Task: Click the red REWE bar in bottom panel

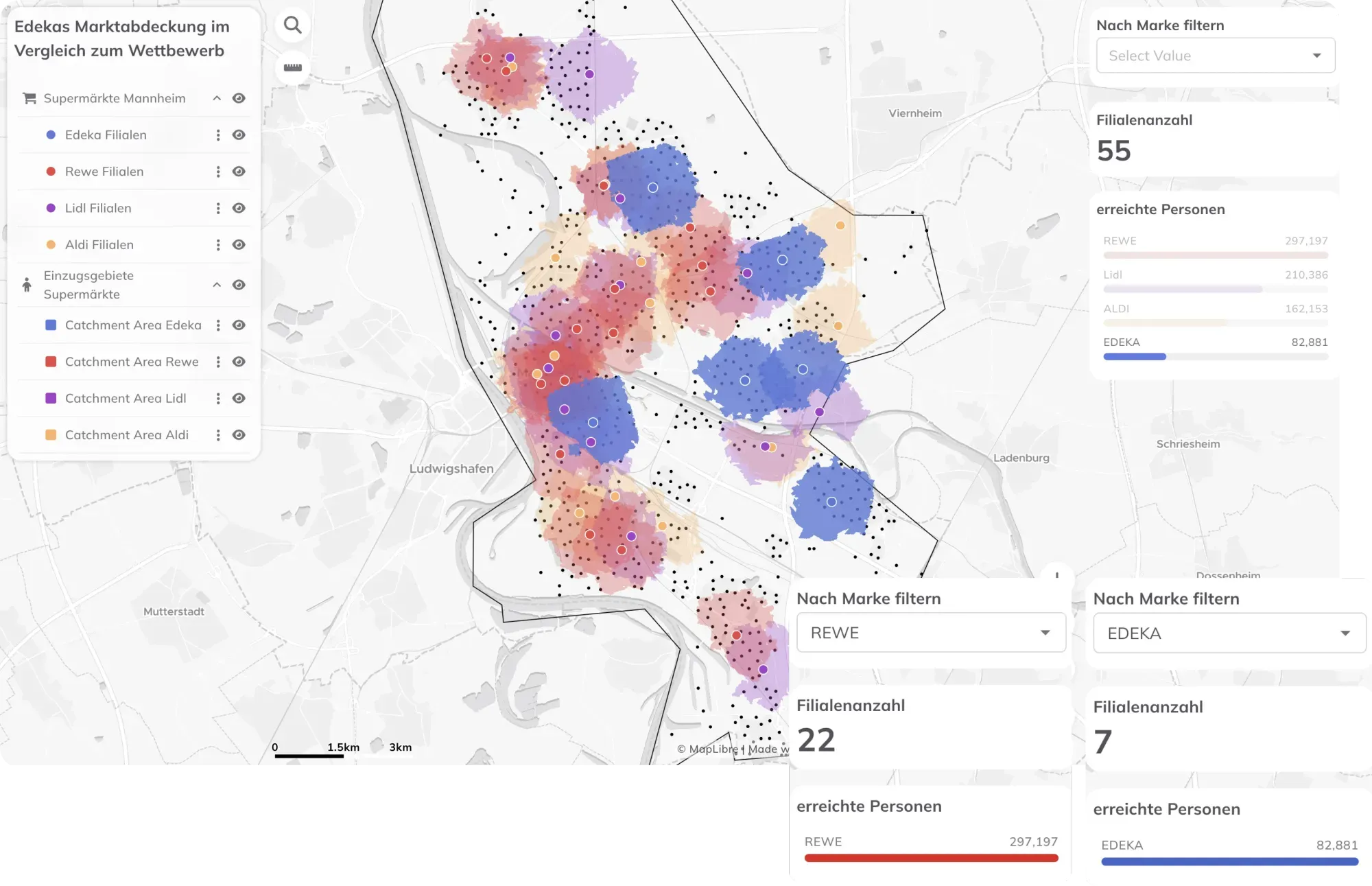Action: click(931, 858)
